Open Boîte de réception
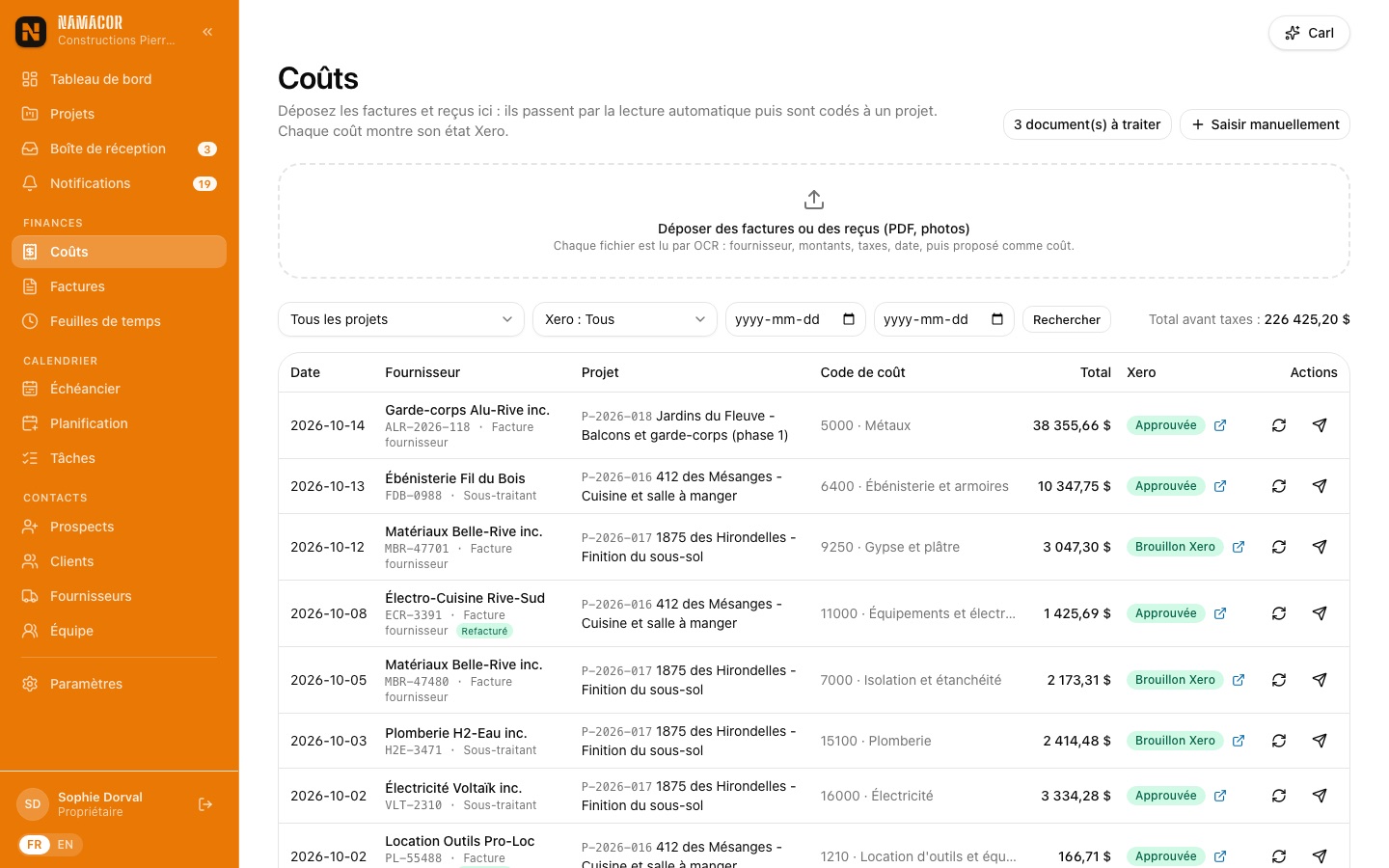Image resolution: width=1389 pixels, height=868 pixels. click(119, 149)
